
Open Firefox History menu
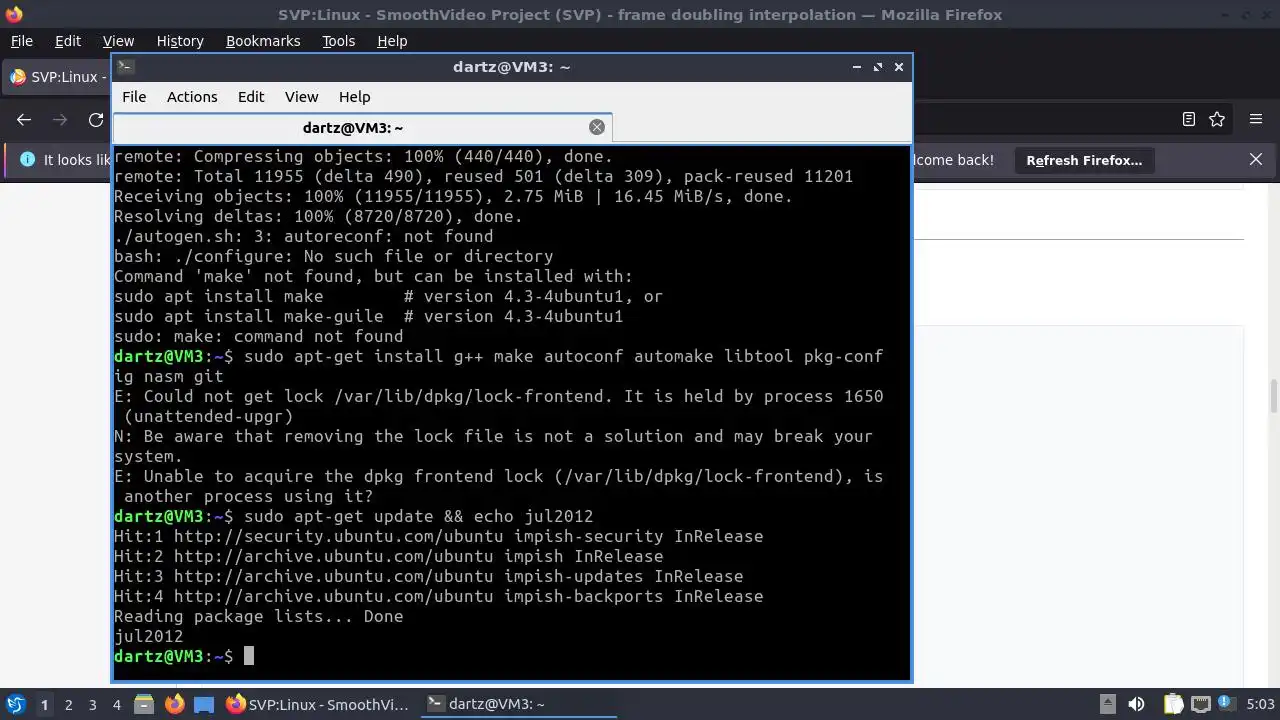pyautogui.click(x=180, y=41)
